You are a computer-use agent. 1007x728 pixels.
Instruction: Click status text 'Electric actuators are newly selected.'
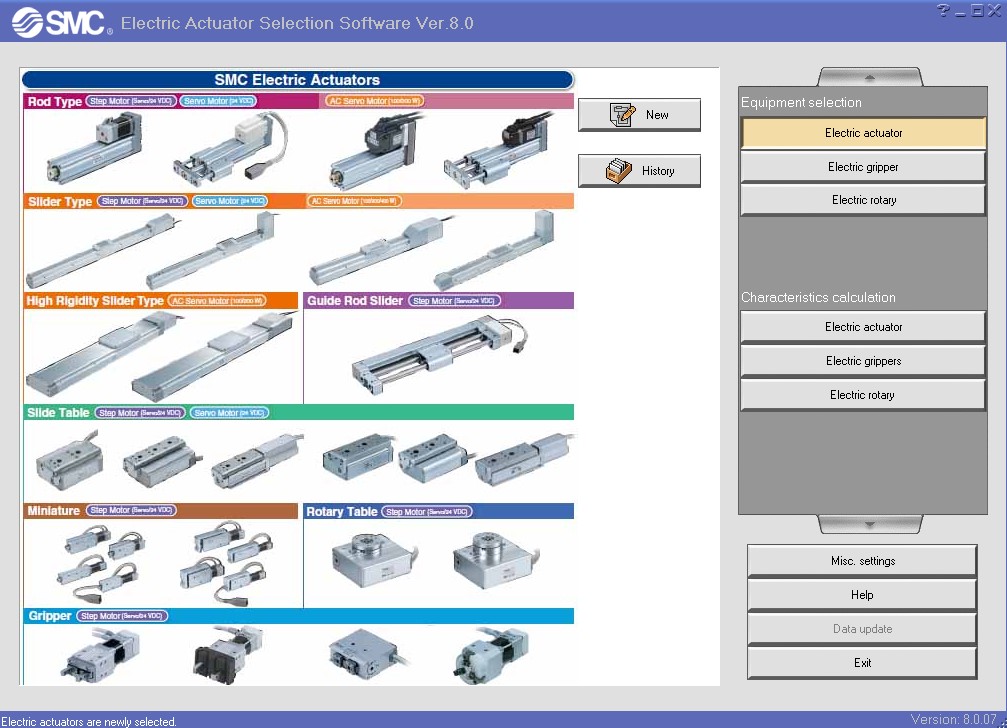pyautogui.click(x=89, y=722)
